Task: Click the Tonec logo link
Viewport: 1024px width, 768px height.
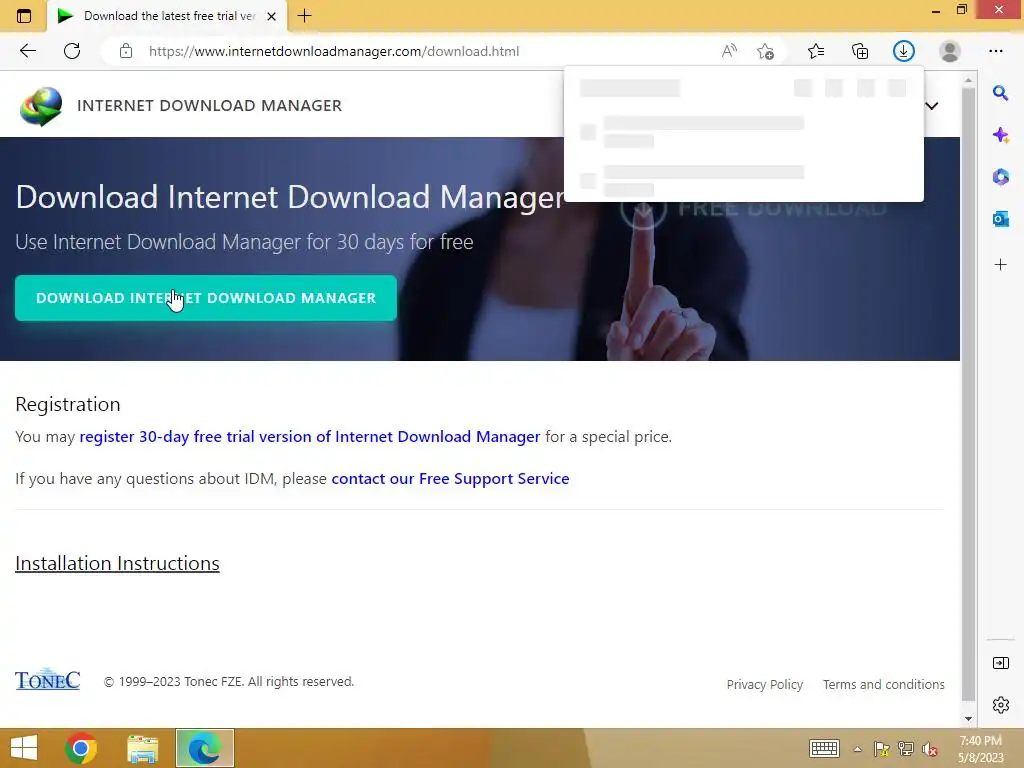Action: click(x=48, y=680)
